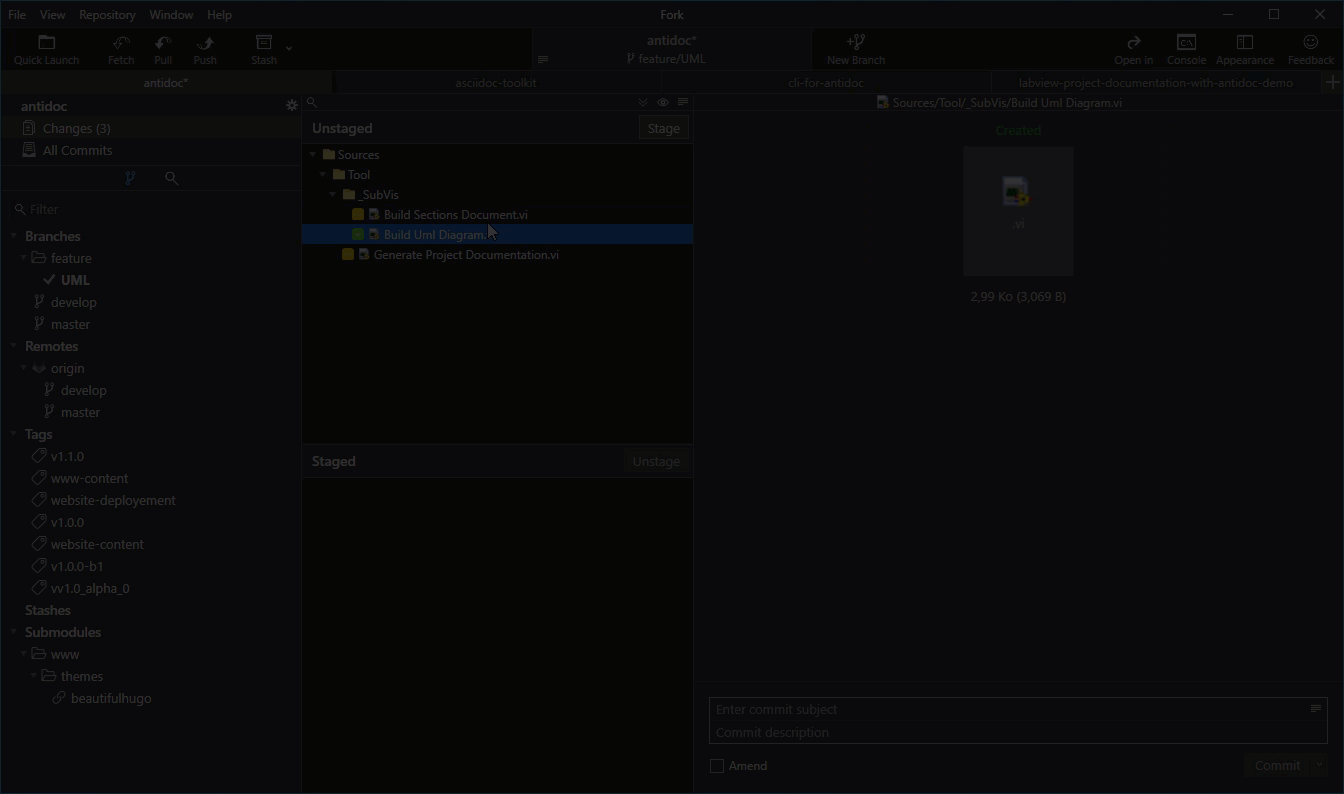Switch sidebar to branches view icon

[x=130, y=178]
